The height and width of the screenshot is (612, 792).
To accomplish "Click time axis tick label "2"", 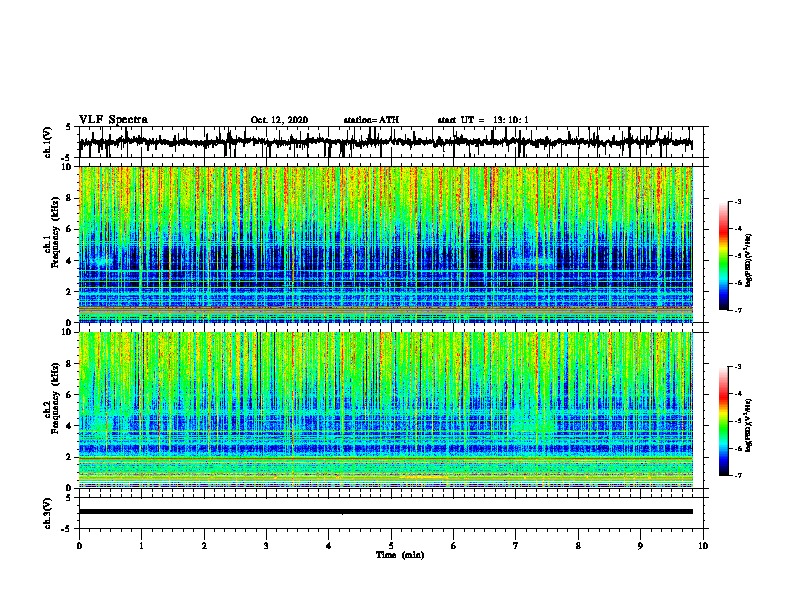I will [x=204, y=546].
